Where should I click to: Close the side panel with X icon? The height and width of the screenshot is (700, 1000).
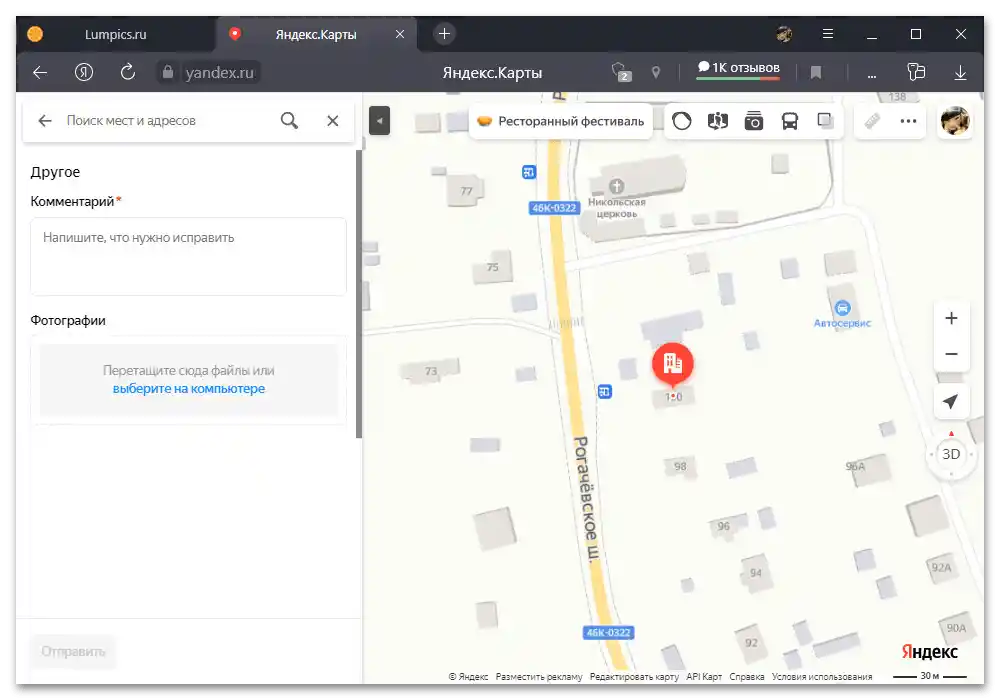point(333,120)
